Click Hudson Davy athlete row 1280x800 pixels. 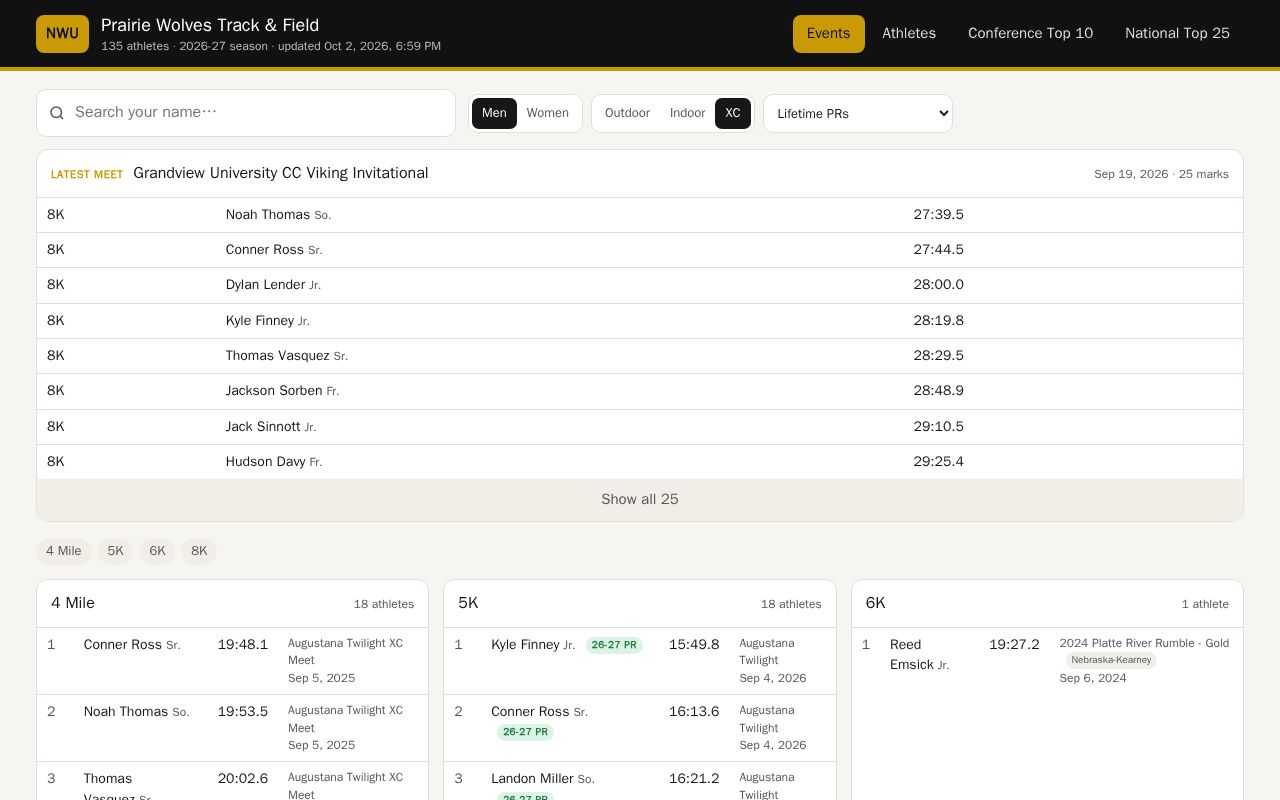[640, 462]
